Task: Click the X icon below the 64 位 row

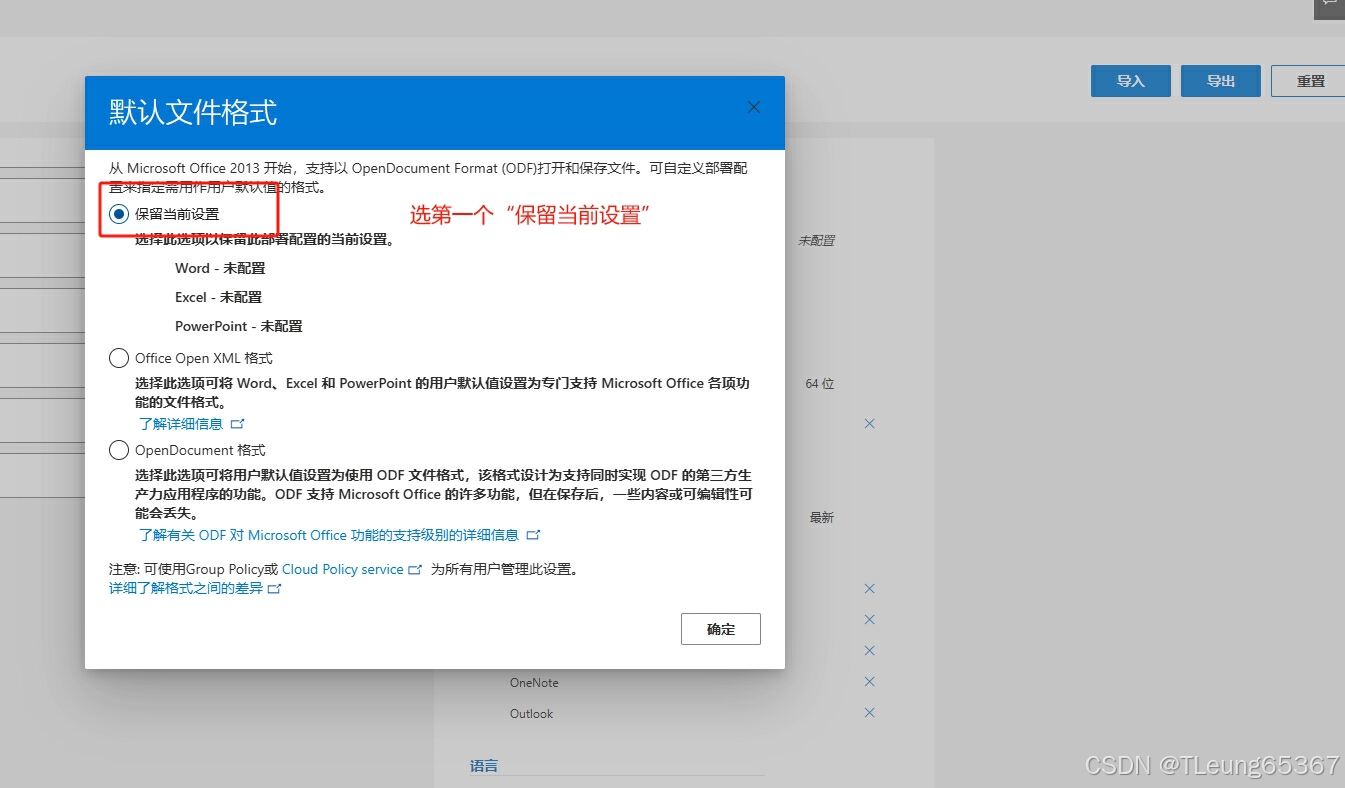Action: 870,424
